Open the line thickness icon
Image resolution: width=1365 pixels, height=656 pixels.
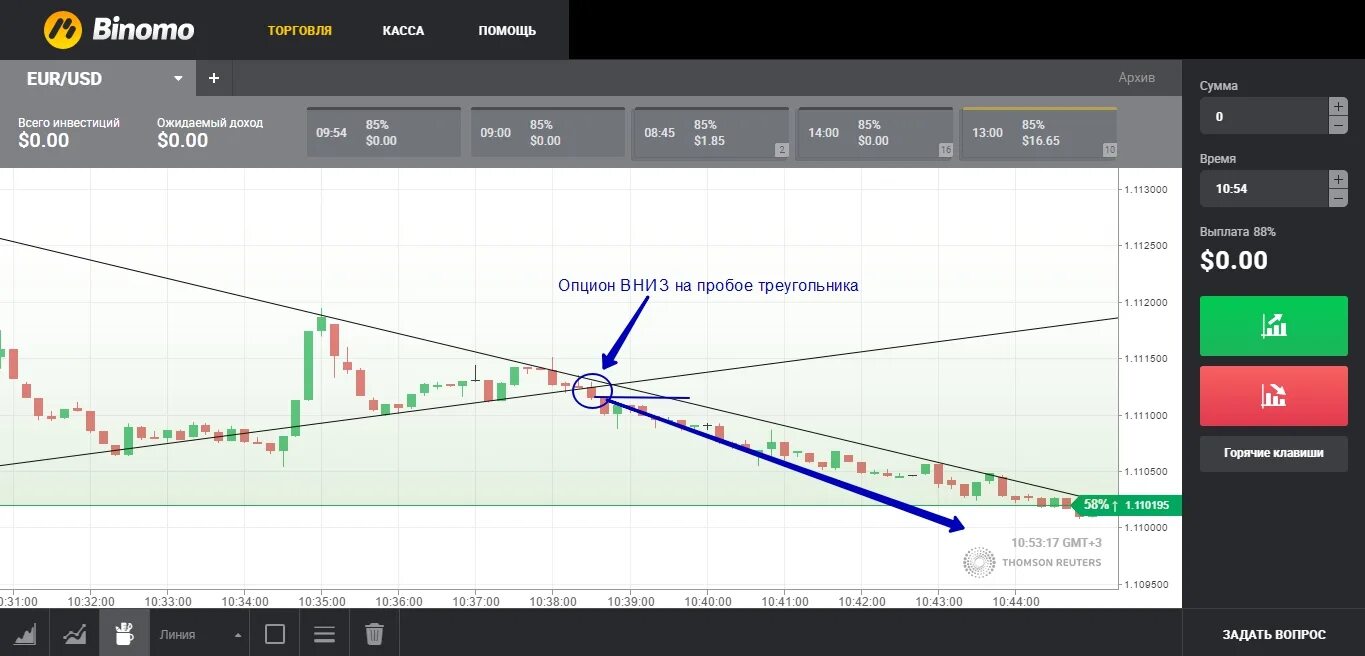pyautogui.click(x=324, y=634)
